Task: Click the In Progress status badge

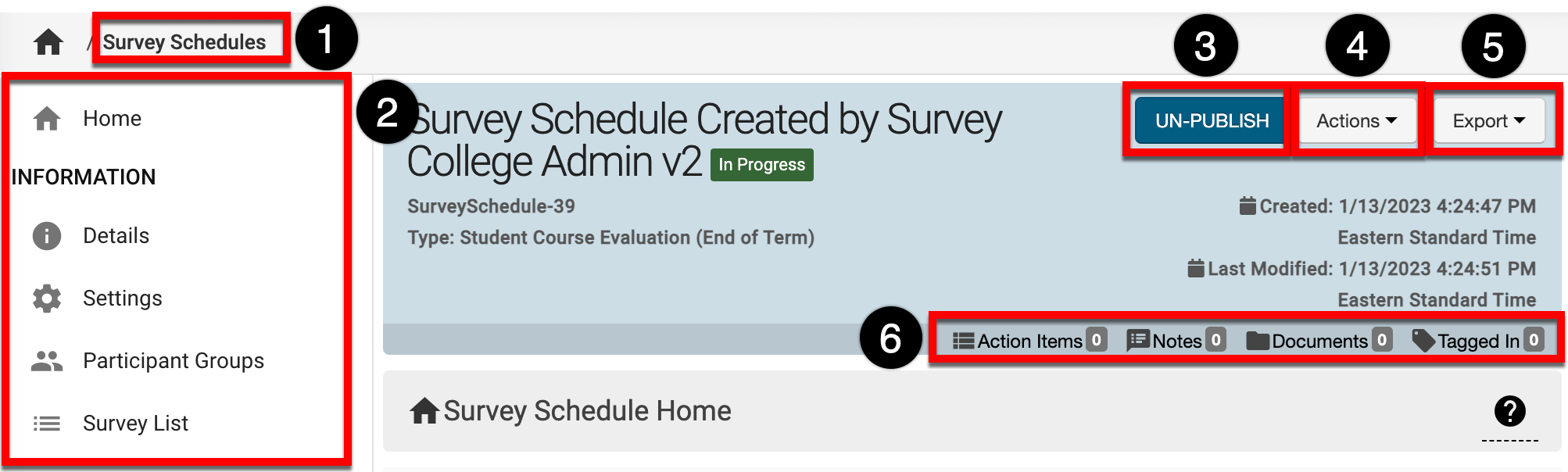Action: tap(761, 165)
